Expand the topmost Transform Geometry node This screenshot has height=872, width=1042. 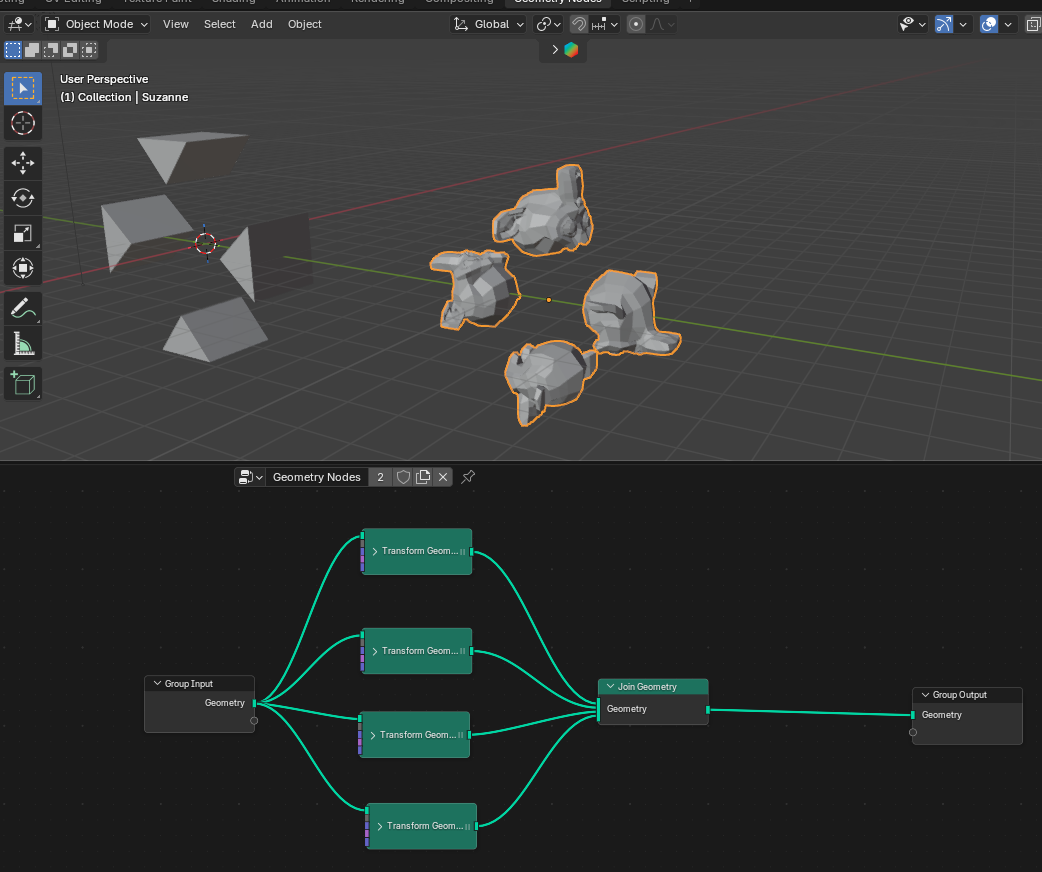point(375,551)
